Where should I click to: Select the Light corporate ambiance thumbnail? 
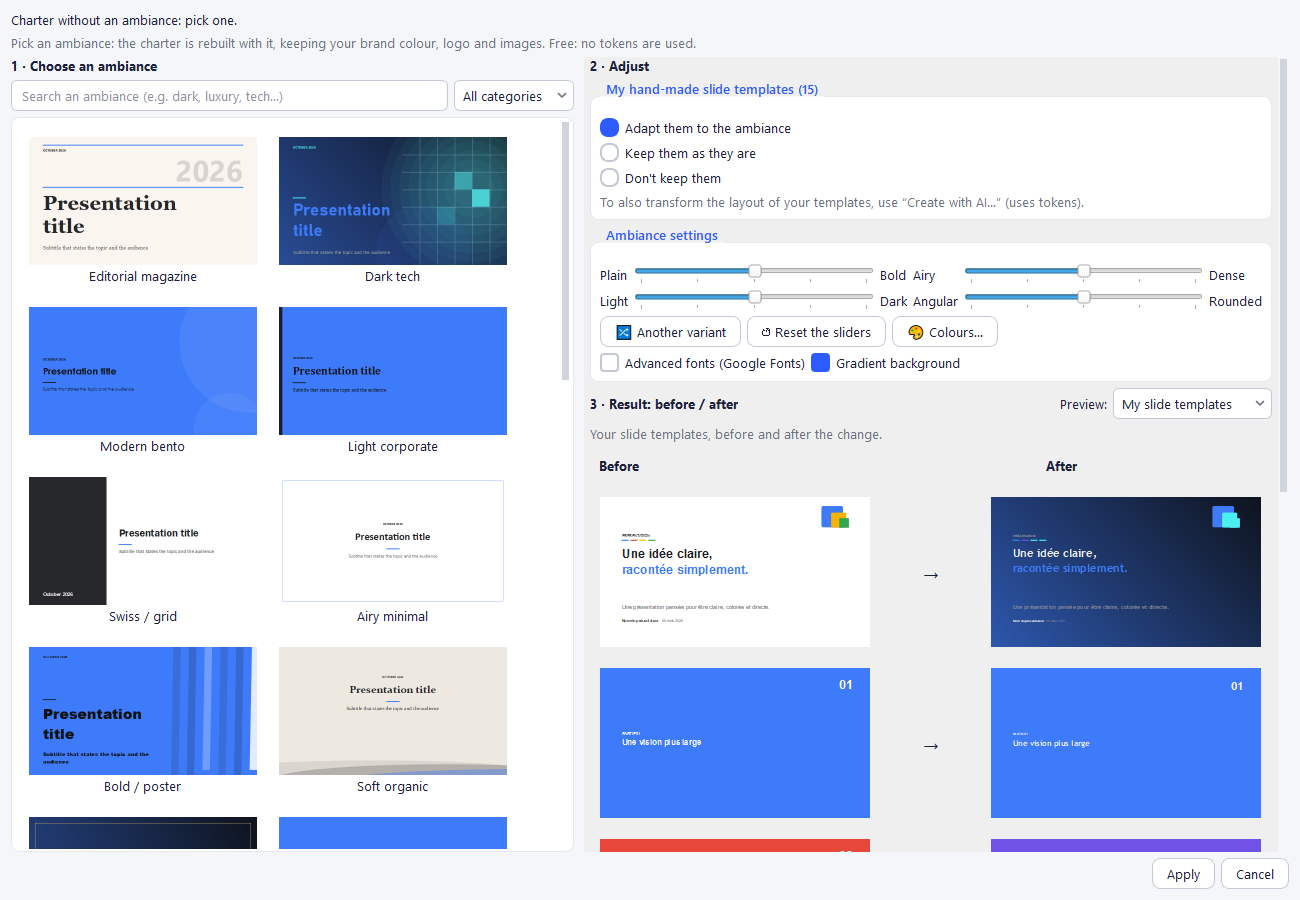point(393,371)
